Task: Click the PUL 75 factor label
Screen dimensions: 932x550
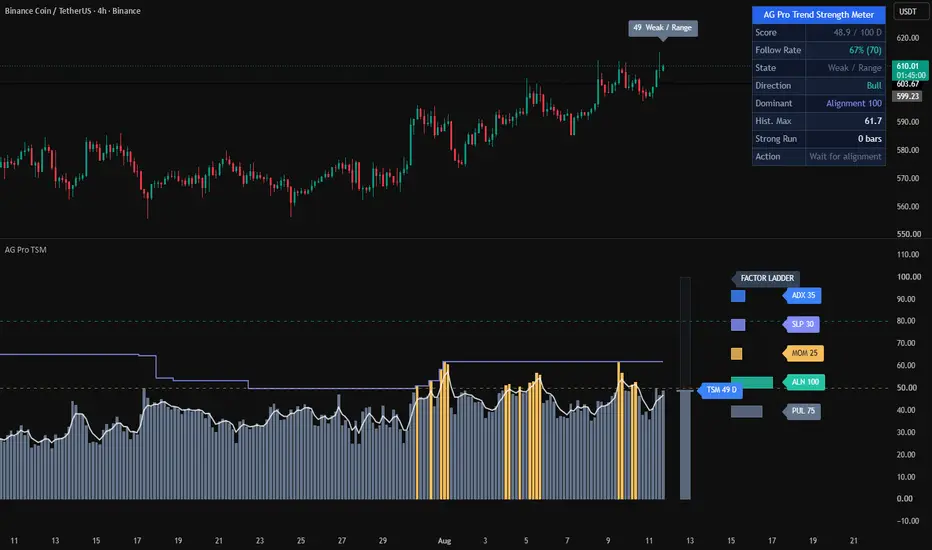Action: coord(802,411)
